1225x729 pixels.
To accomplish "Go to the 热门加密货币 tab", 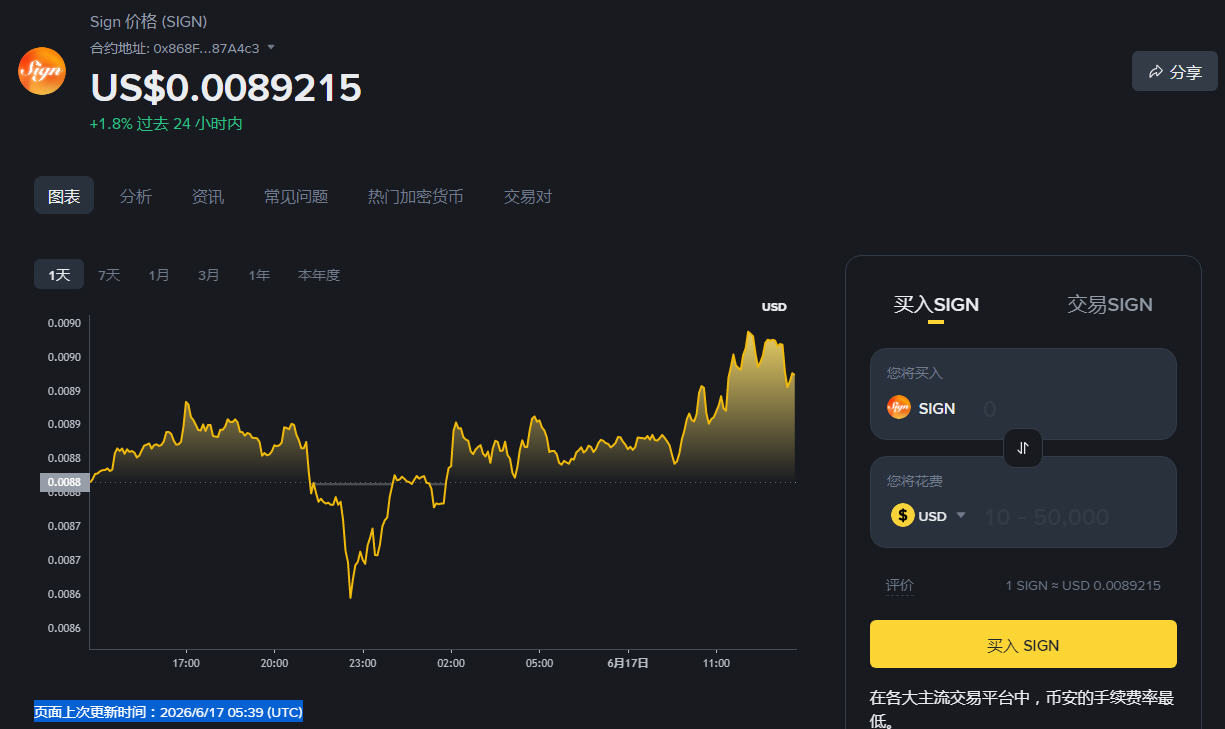I will point(416,196).
